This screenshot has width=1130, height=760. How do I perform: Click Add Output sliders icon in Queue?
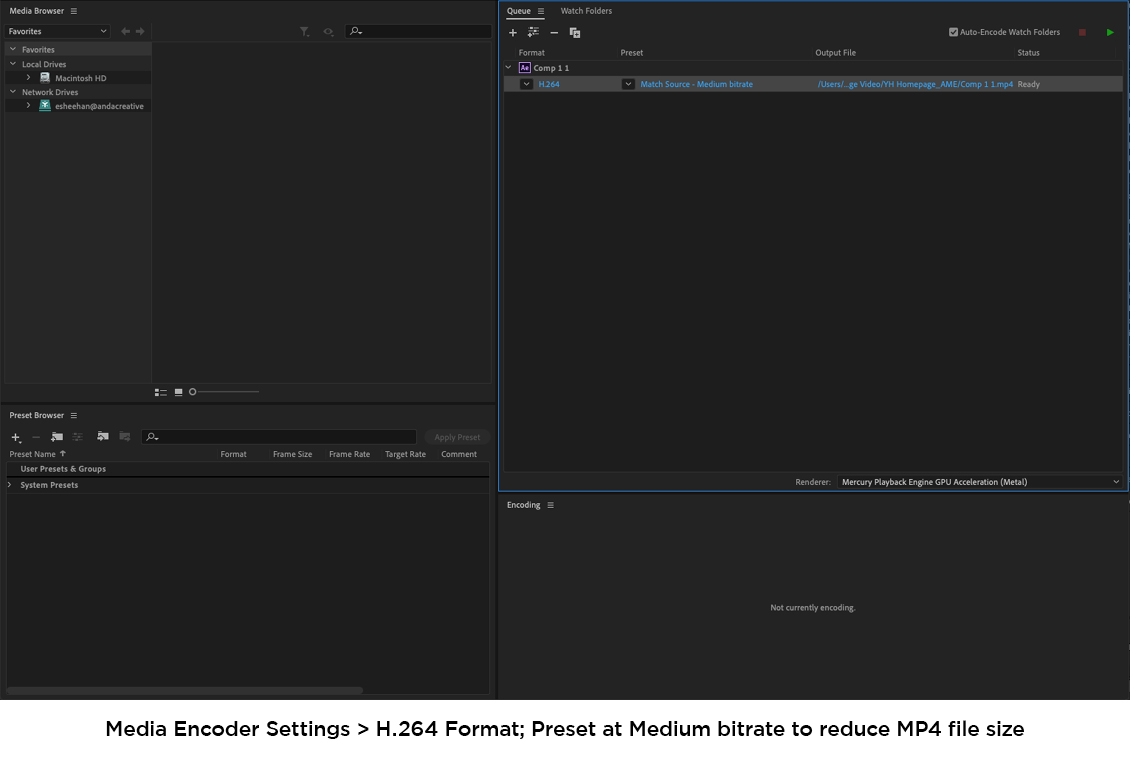tap(533, 32)
